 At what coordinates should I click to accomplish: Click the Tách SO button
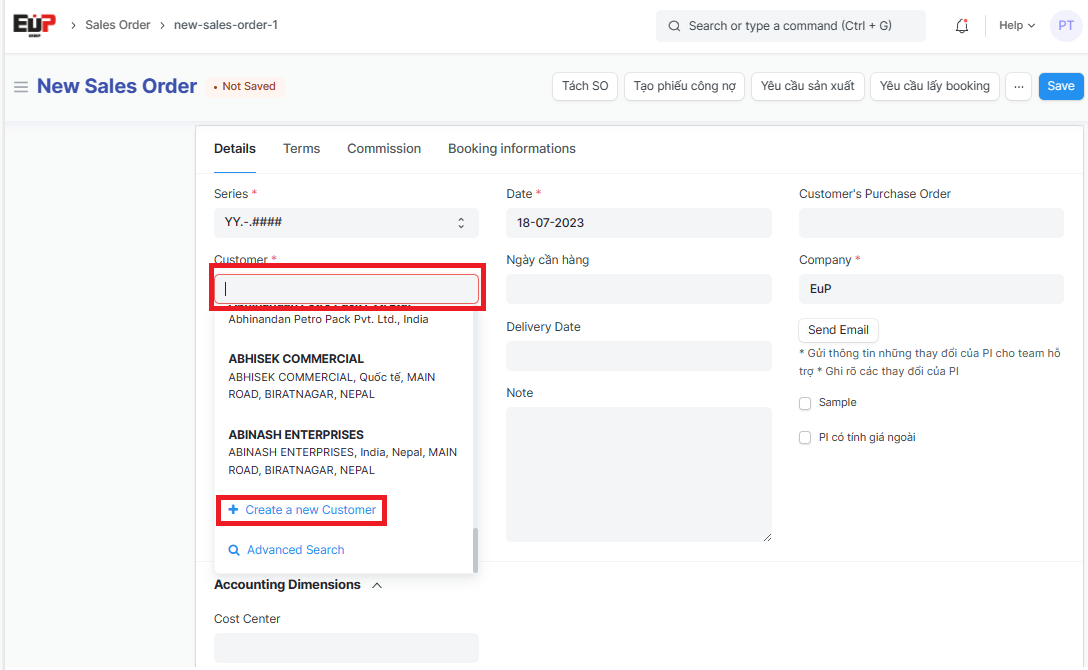point(585,87)
